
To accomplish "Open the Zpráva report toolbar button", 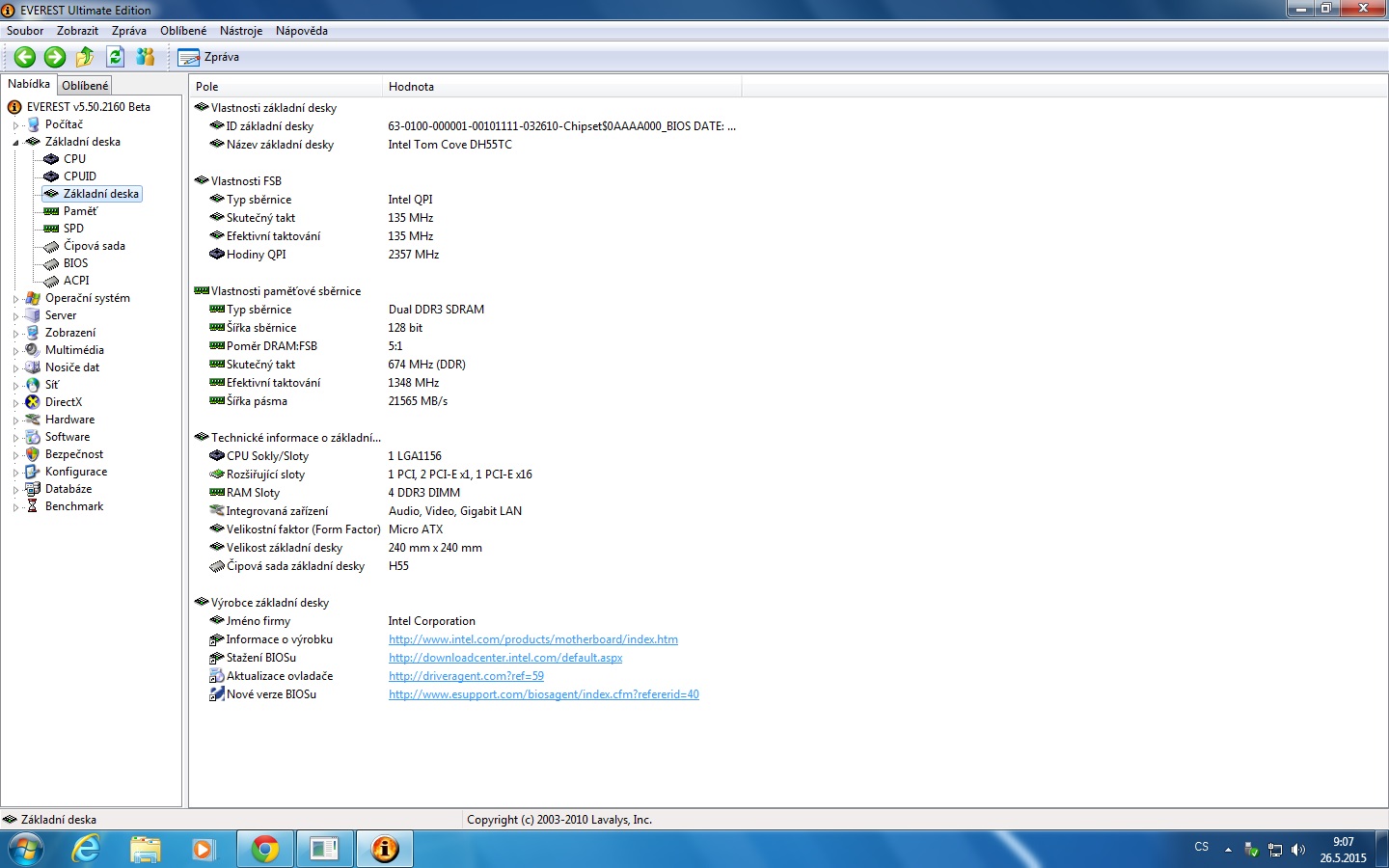I will 208,57.
